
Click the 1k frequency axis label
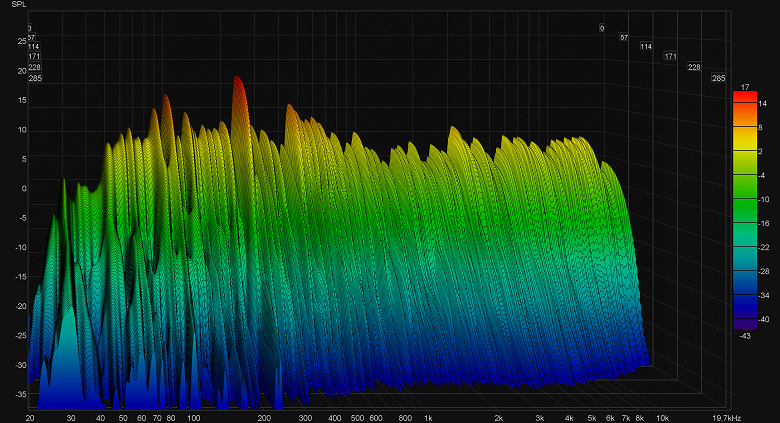point(428,418)
